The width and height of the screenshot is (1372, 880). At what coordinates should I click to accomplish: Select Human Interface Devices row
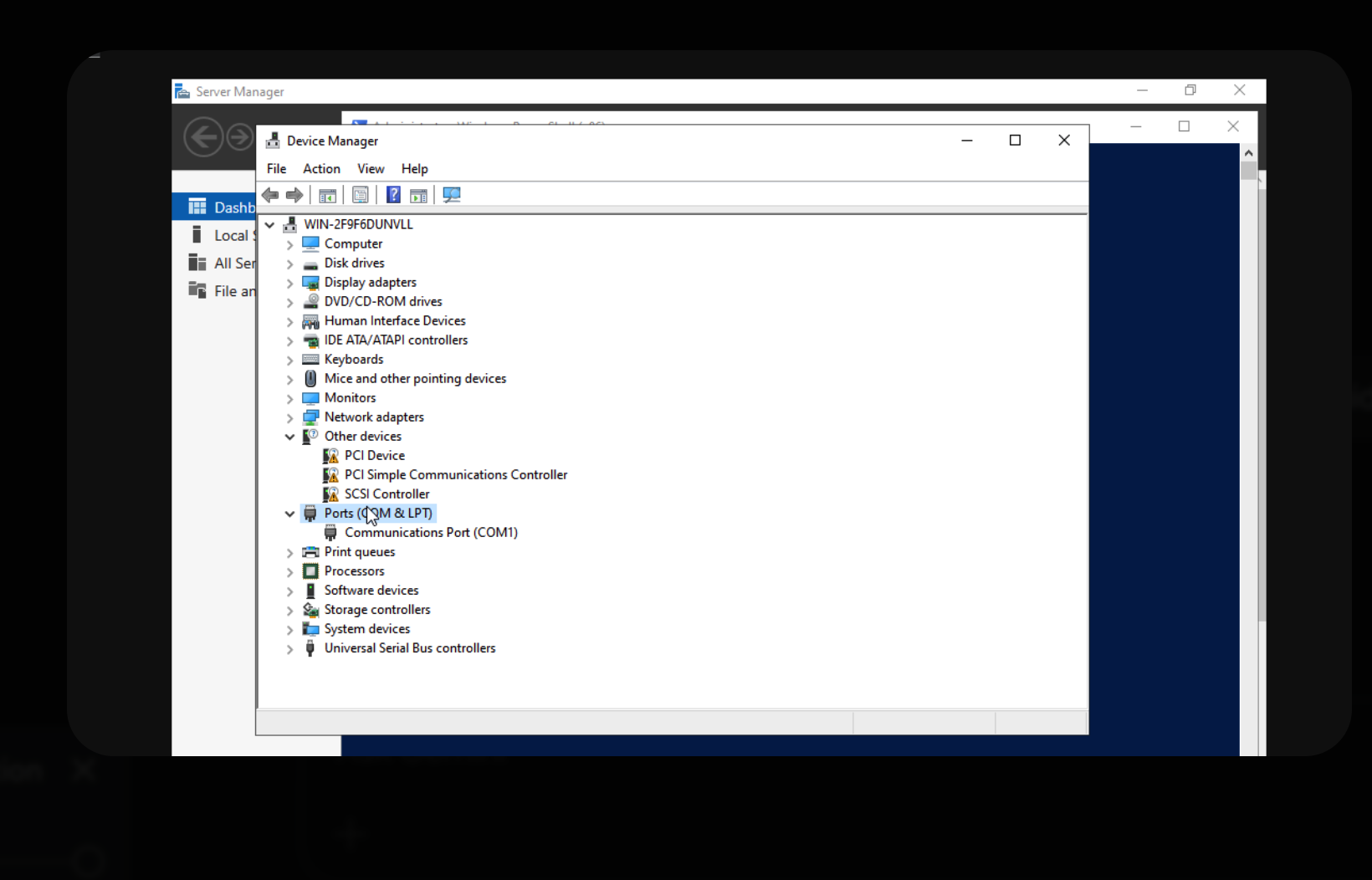395,321
